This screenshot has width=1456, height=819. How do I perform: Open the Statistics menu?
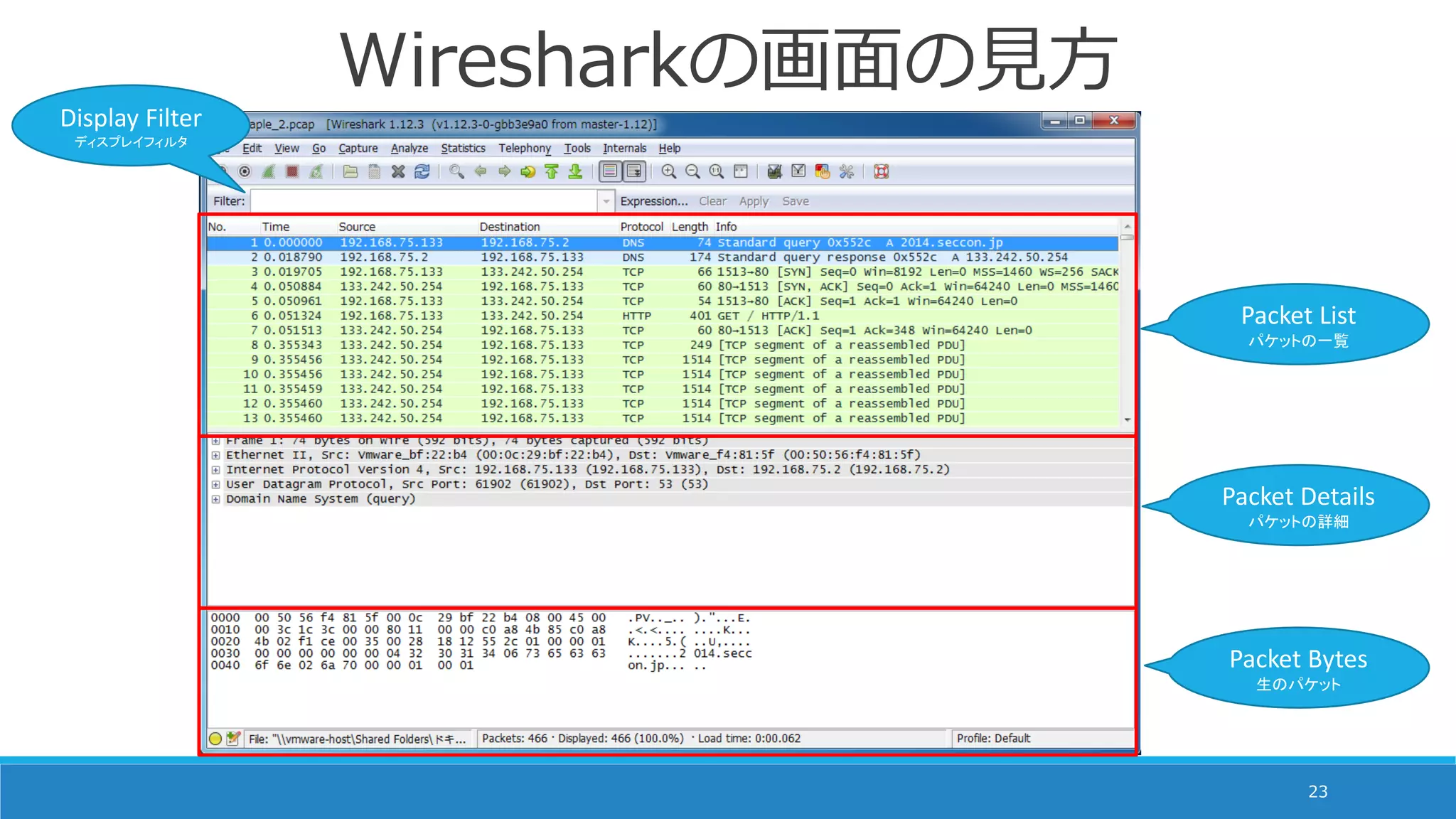(x=463, y=149)
